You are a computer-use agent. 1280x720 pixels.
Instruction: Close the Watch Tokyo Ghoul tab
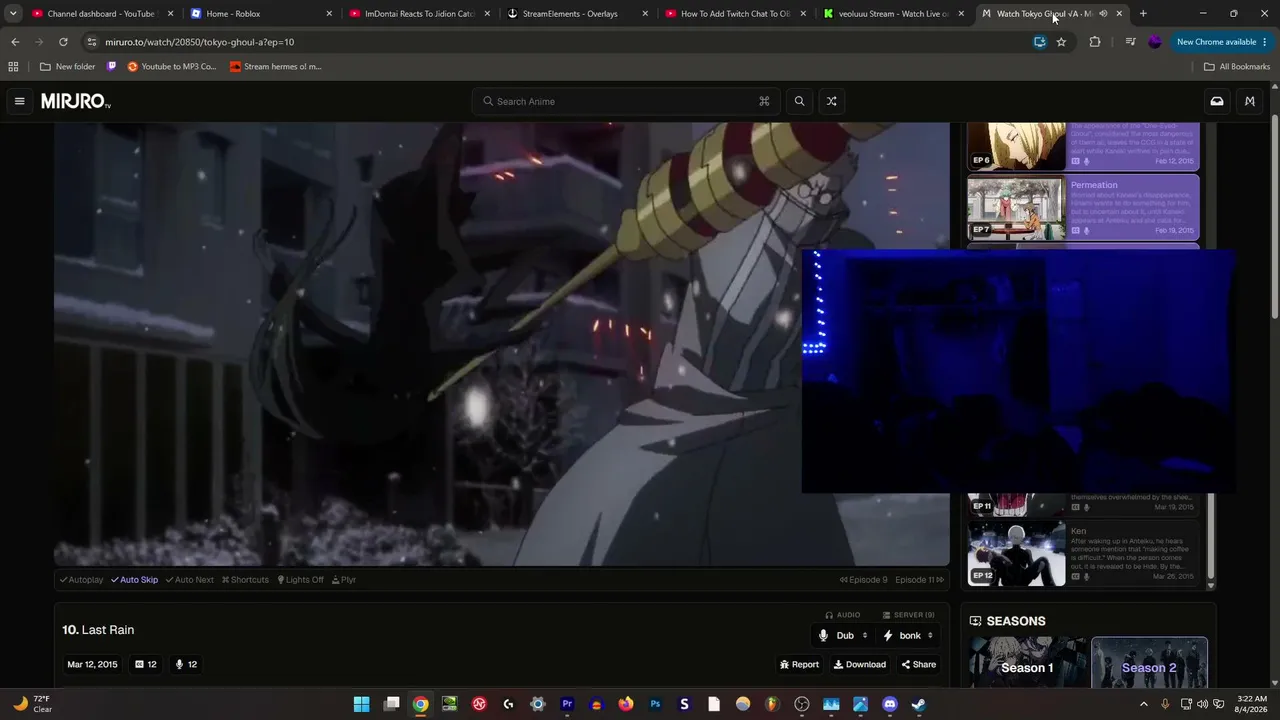[1119, 14]
